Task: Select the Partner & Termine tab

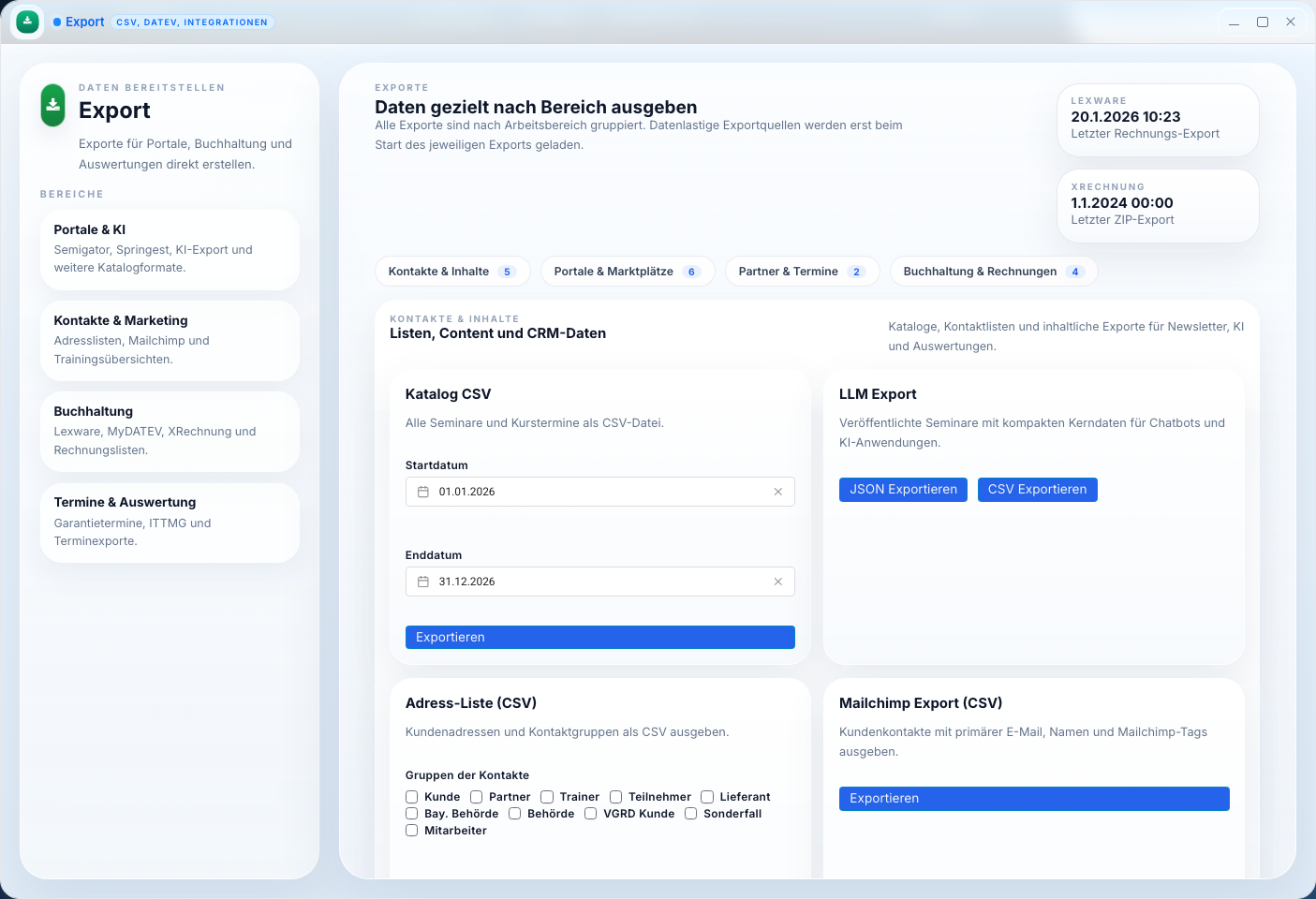Action: (x=801, y=272)
